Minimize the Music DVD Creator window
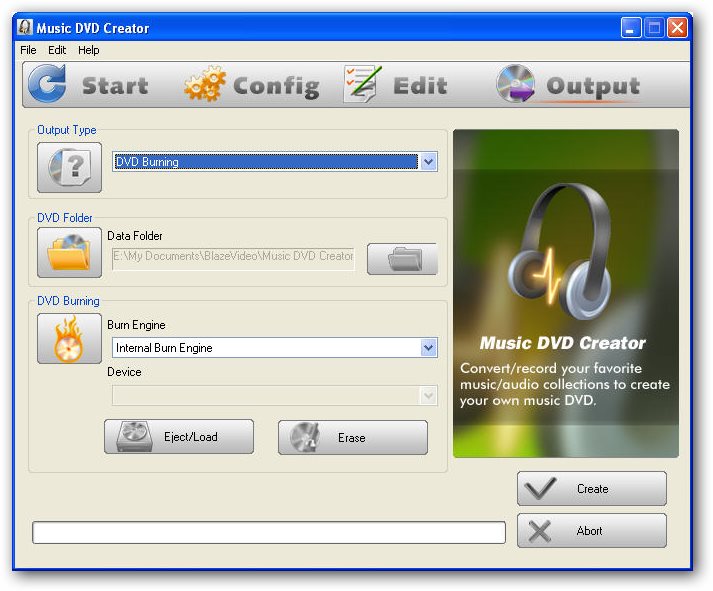The image size is (713, 591). pyautogui.click(x=631, y=28)
